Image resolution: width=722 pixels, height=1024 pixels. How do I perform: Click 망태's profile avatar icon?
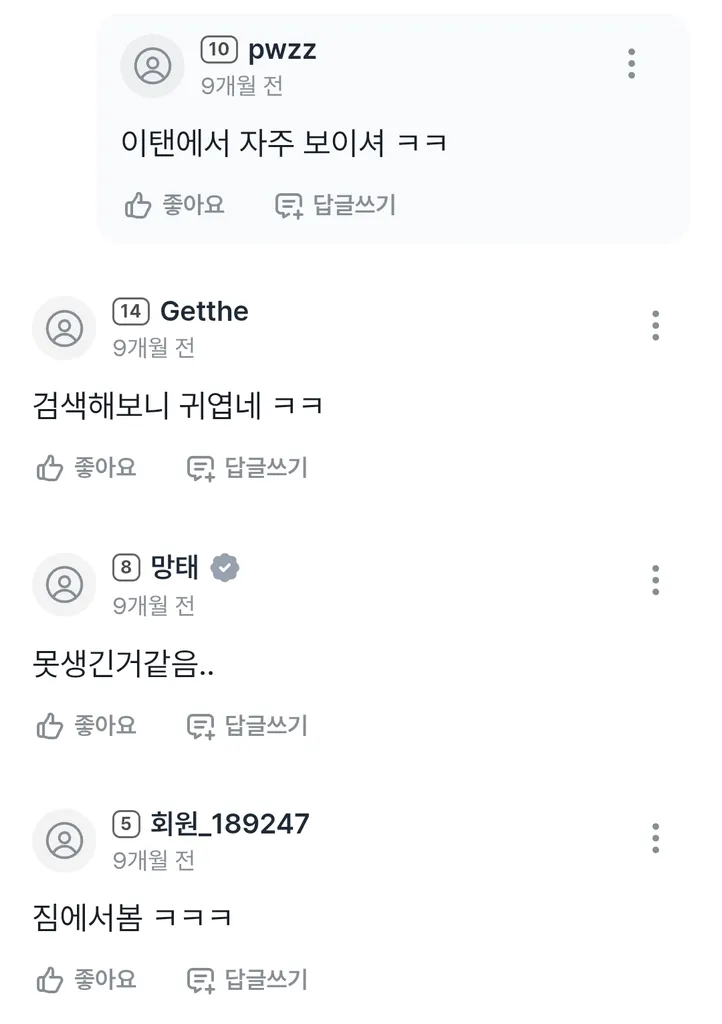tap(65, 584)
